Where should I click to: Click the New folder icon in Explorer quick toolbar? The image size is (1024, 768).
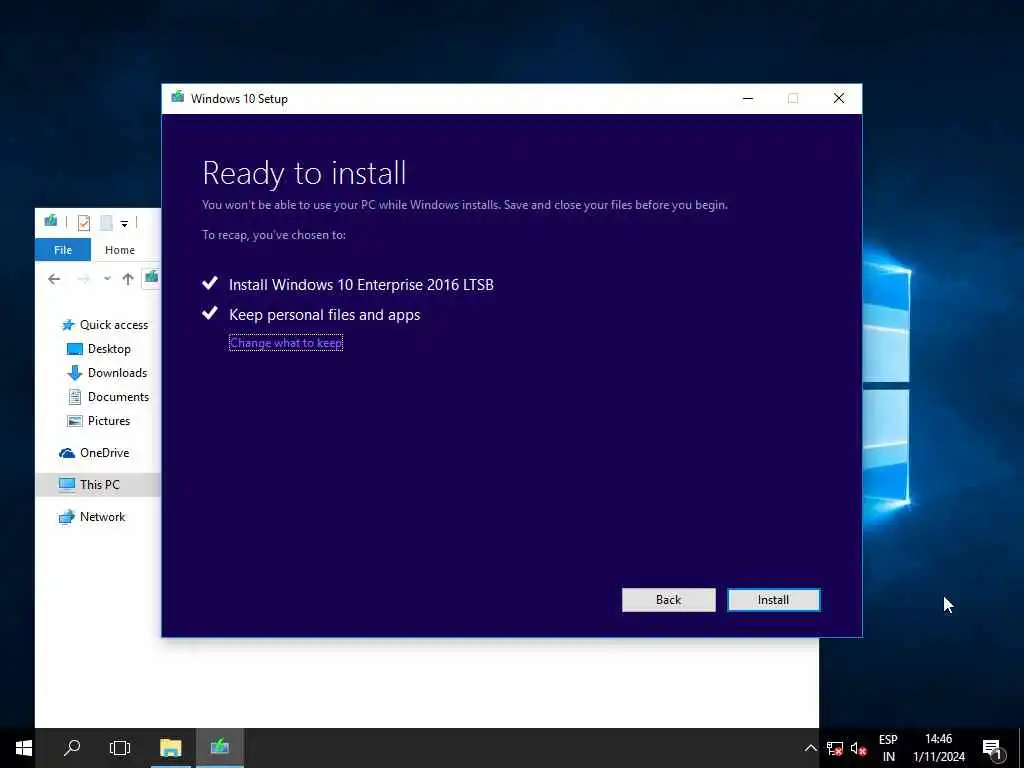coord(106,223)
